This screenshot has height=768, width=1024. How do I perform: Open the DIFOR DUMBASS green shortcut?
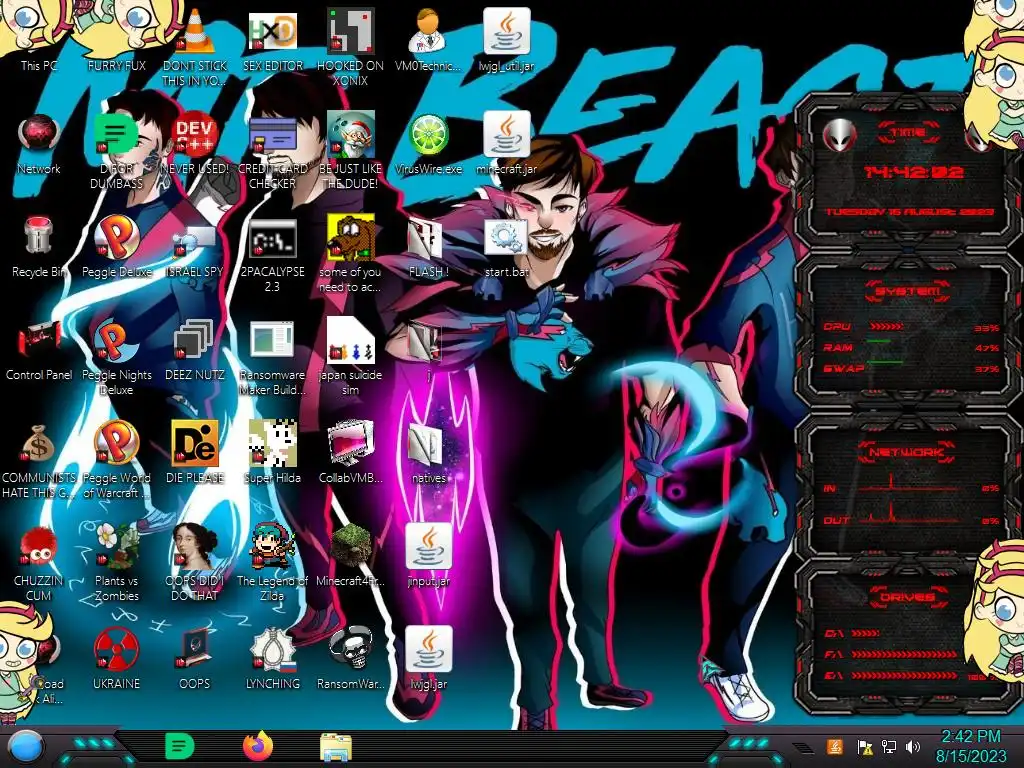click(x=116, y=135)
